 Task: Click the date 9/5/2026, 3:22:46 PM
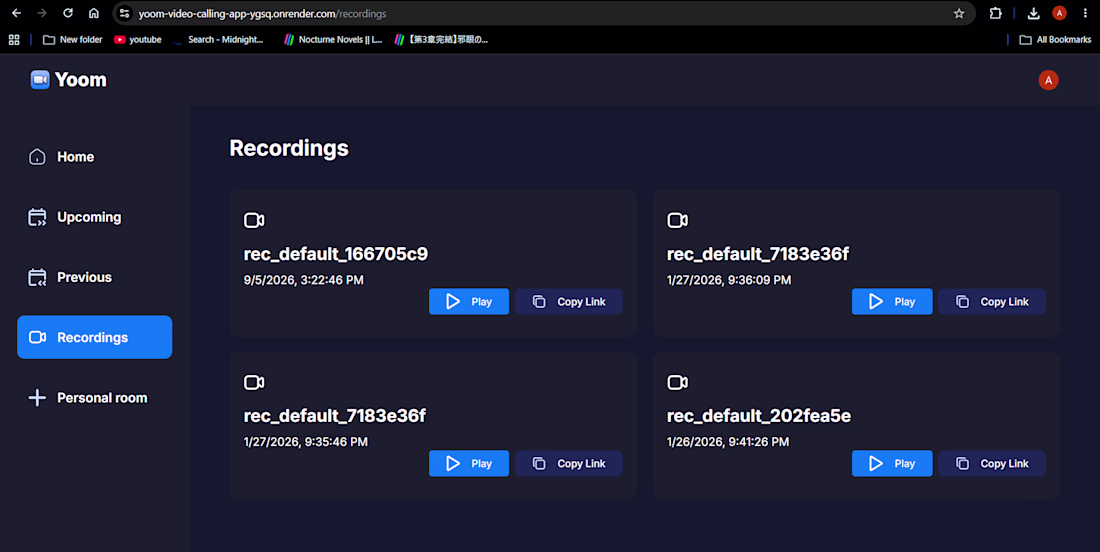[303, 280]
